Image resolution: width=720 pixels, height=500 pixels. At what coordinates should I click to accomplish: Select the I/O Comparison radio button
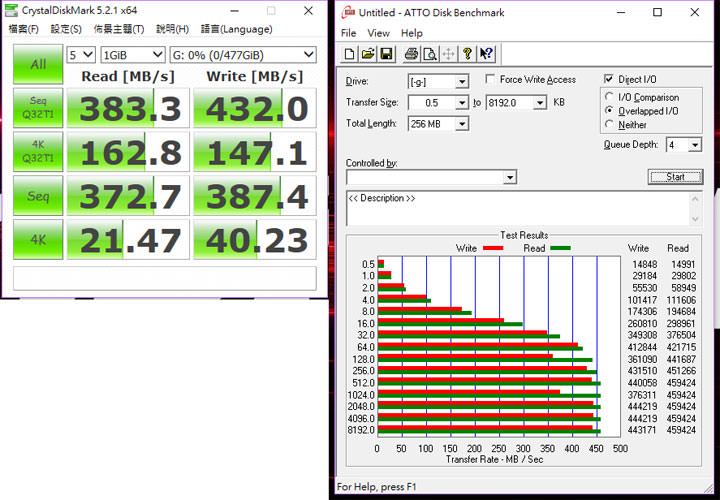[610, 97]
